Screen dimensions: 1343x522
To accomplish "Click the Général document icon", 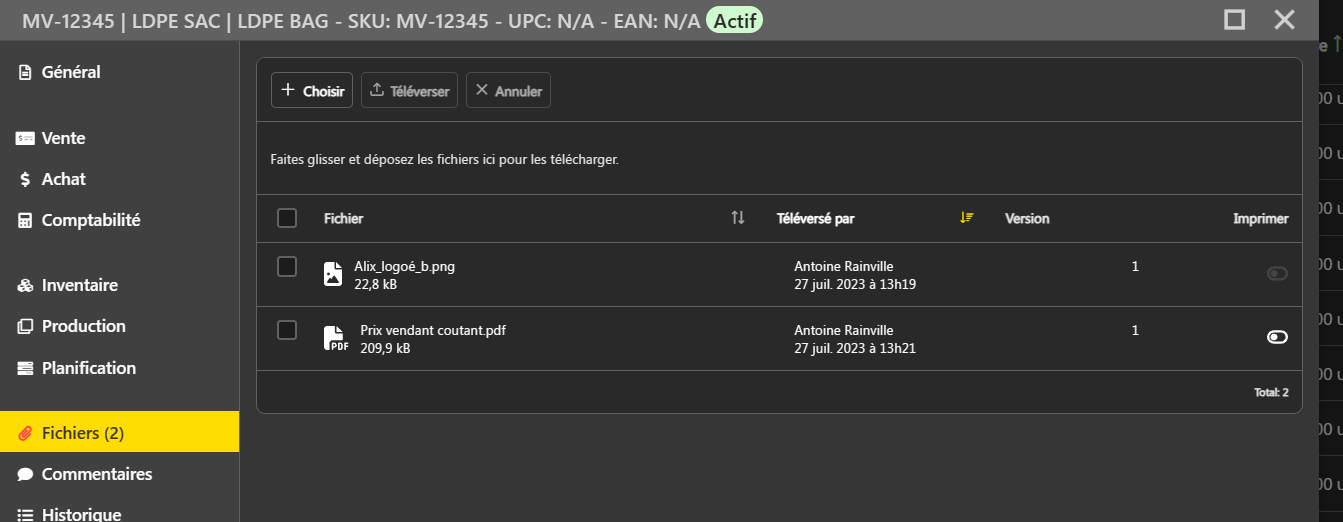I will point(26,72).
